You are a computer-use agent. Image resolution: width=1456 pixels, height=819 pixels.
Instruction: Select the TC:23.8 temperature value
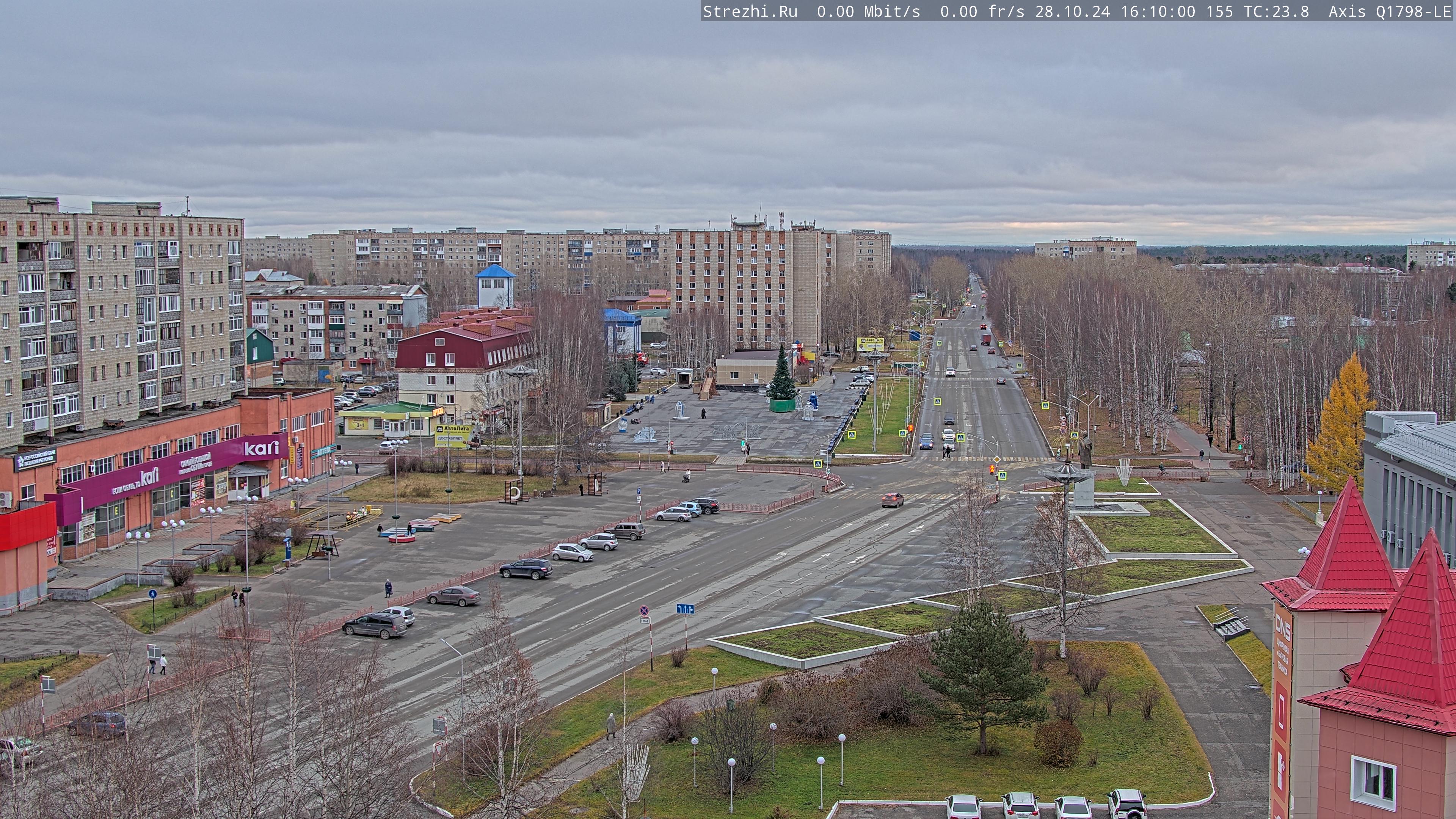click(1276, 12)
